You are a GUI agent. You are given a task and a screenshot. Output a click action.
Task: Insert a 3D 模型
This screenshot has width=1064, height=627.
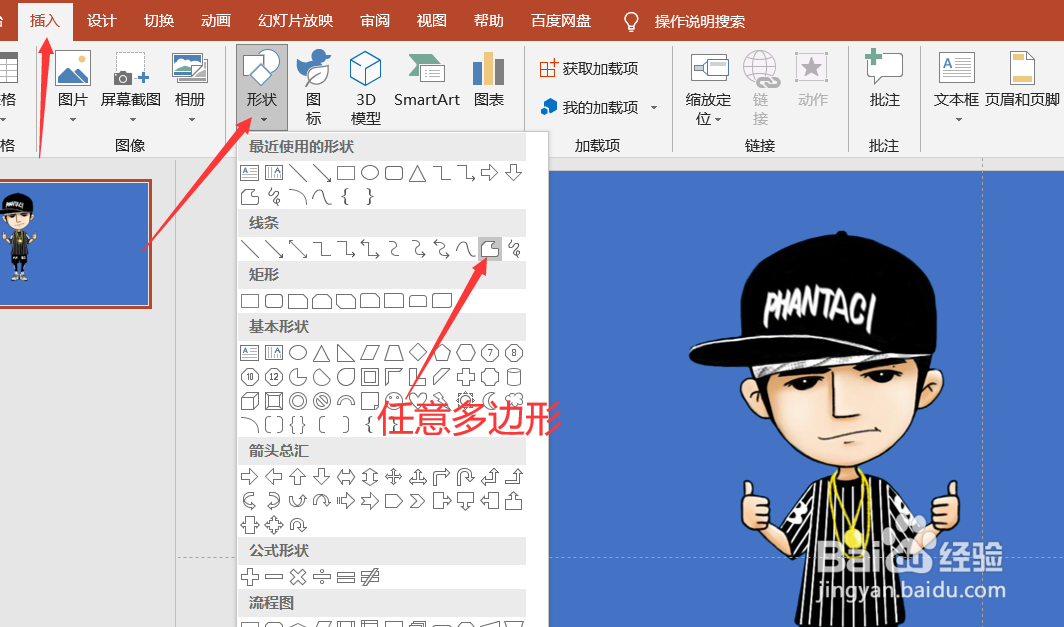coord(366,87)
